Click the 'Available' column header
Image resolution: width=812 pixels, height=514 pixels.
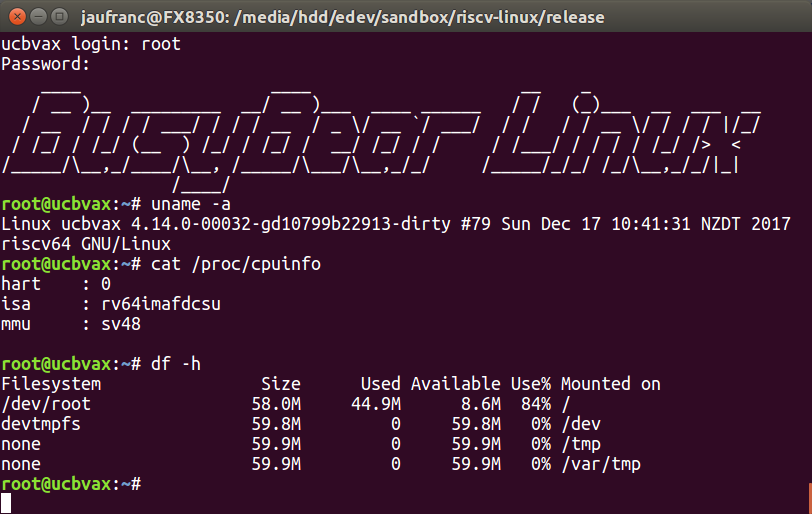[456, 384]
